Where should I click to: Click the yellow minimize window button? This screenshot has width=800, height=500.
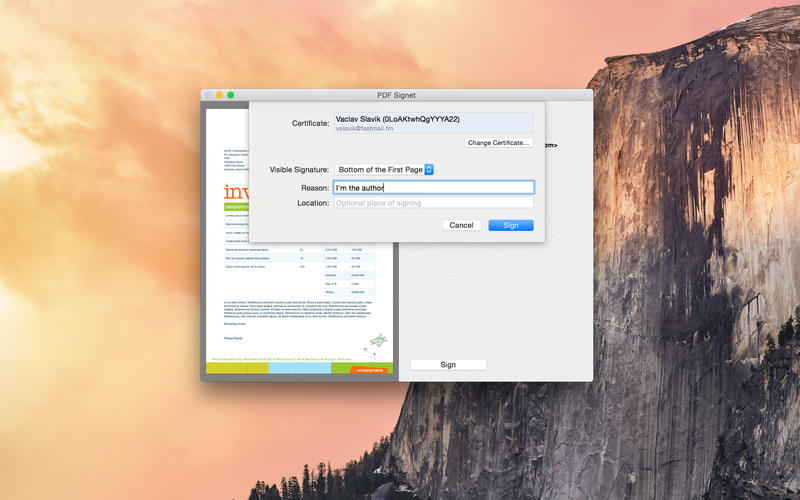point(219,95)
